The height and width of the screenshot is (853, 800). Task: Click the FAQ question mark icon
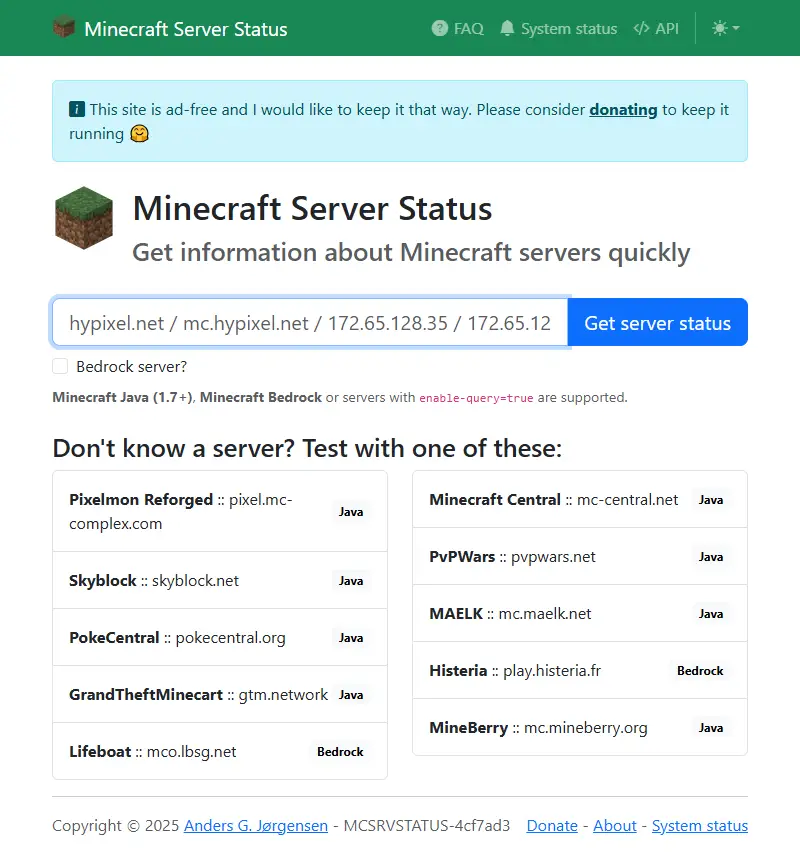[x=439, y=28]
